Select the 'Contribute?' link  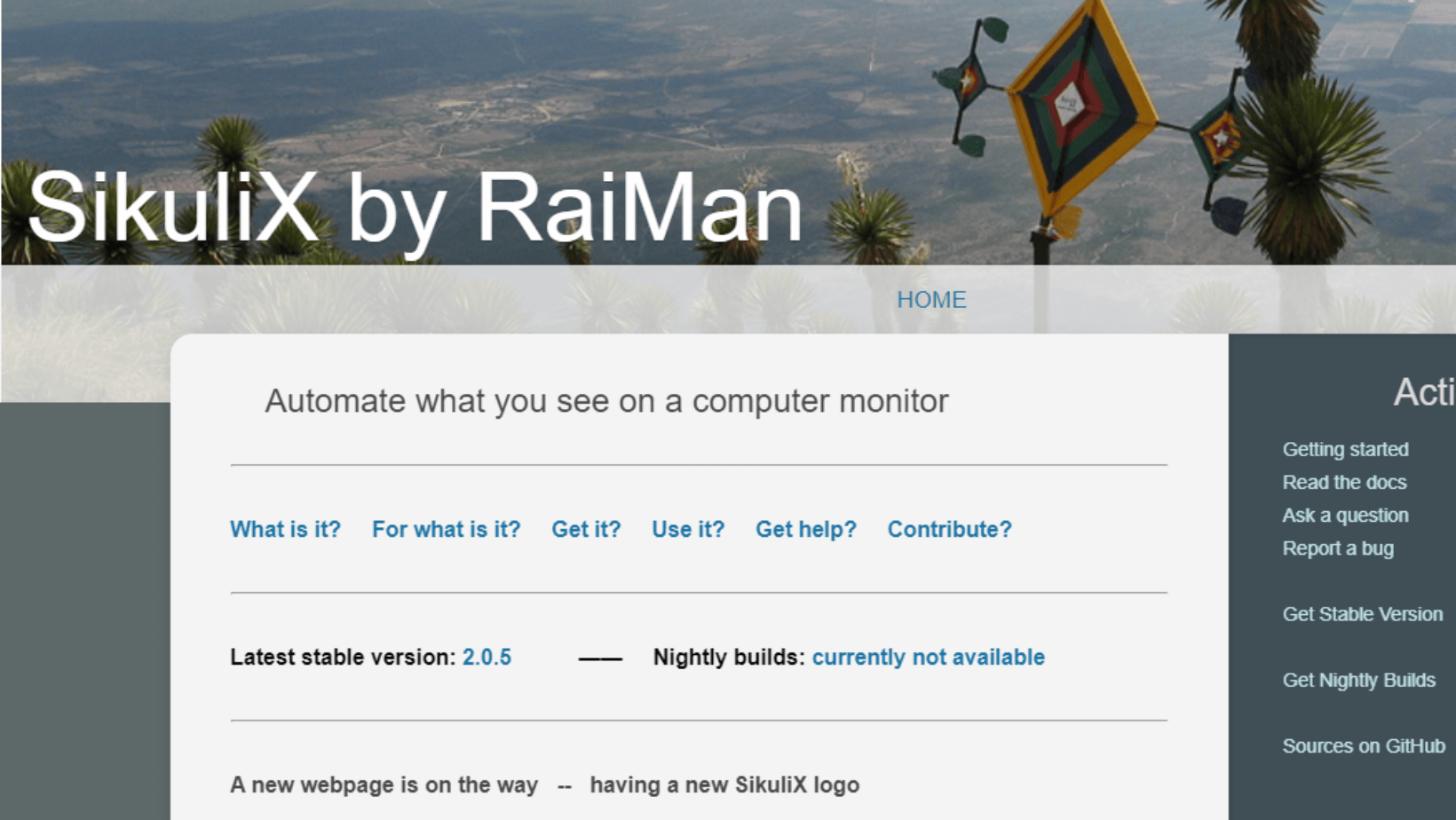pyautogui.click(x=950, y=530)
